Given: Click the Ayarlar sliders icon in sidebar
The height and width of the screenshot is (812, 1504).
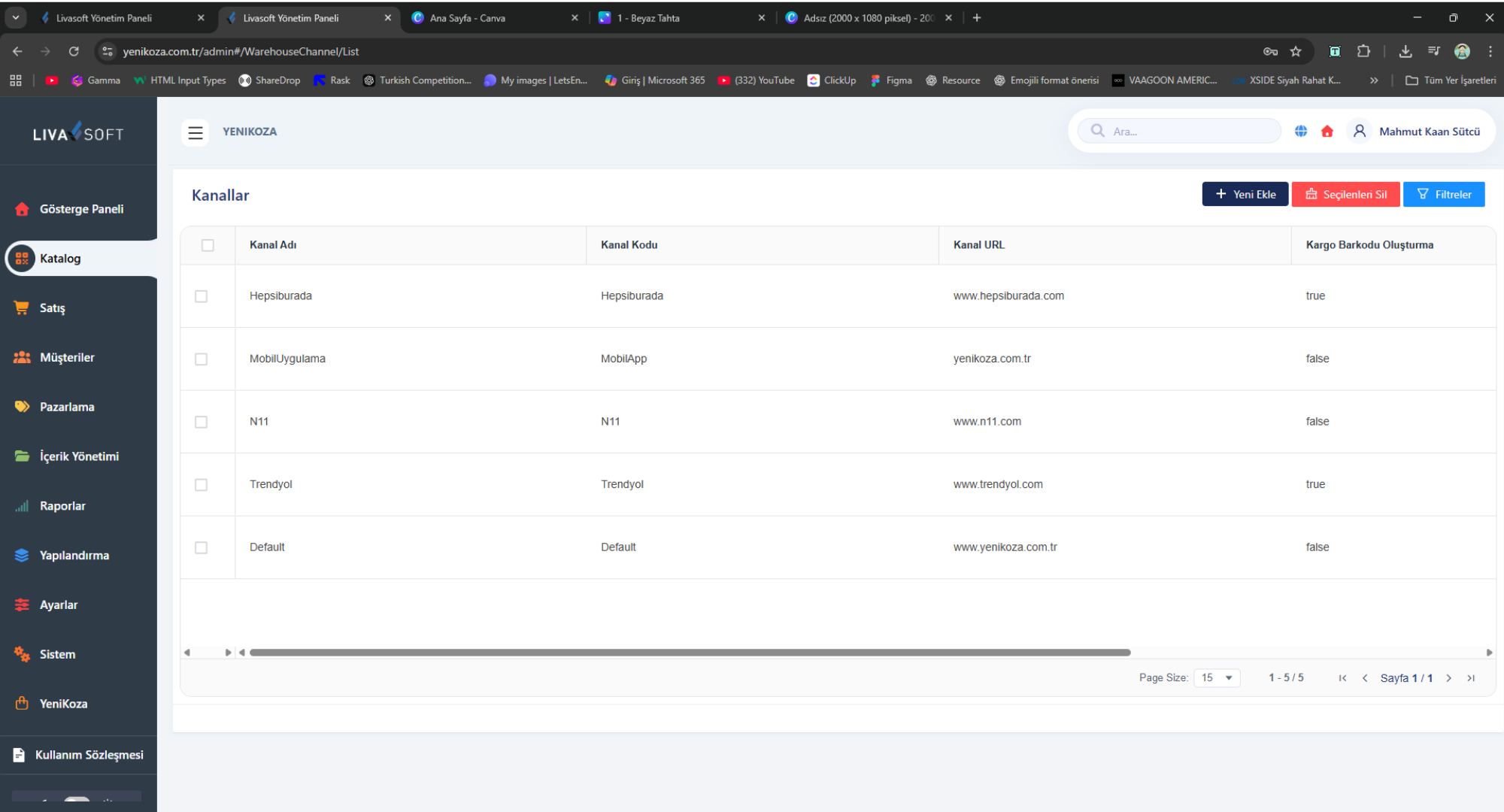Looking at the screenshot, I should tap(22, 605).
